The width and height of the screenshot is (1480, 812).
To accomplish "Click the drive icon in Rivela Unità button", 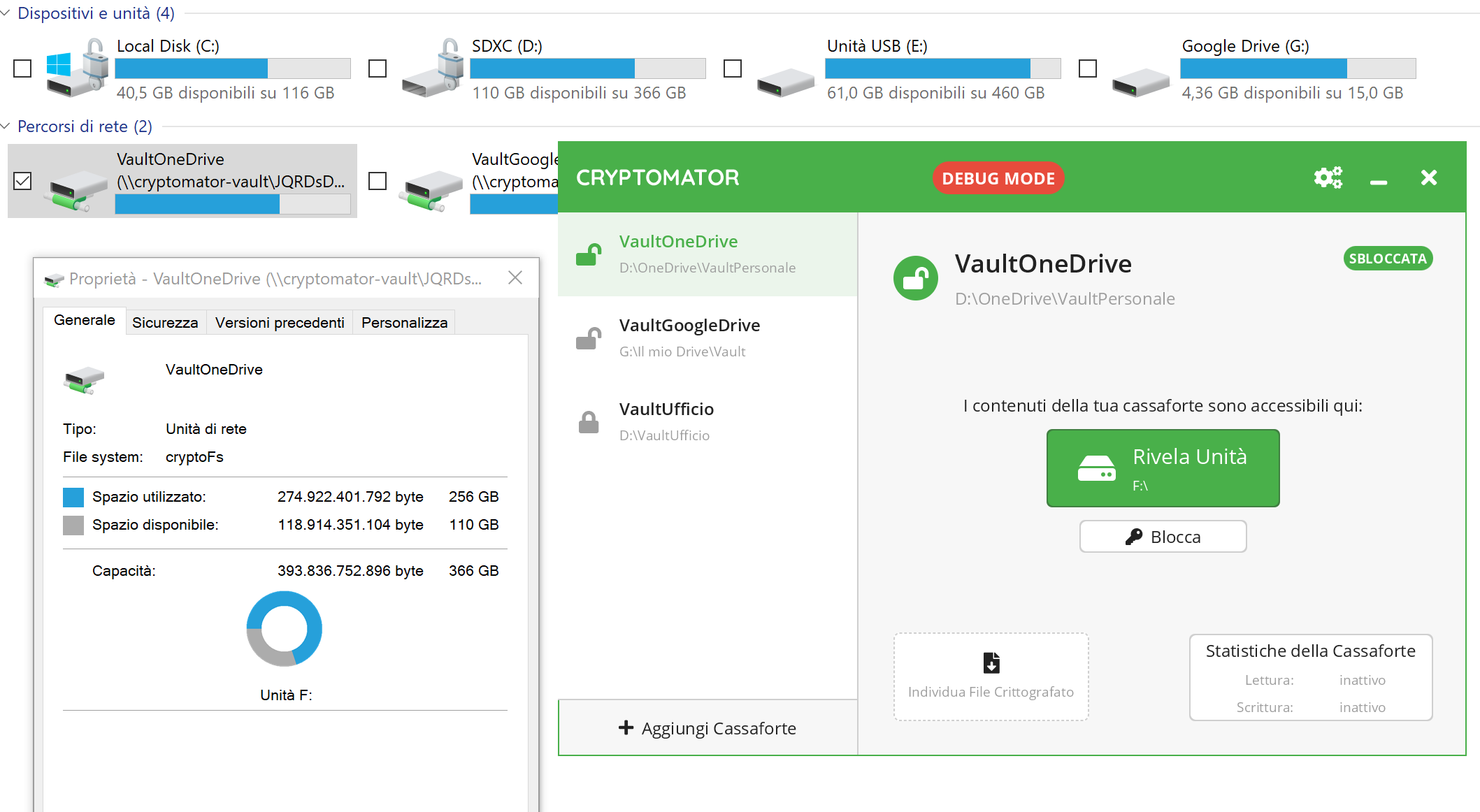I will coord(1096,468).
